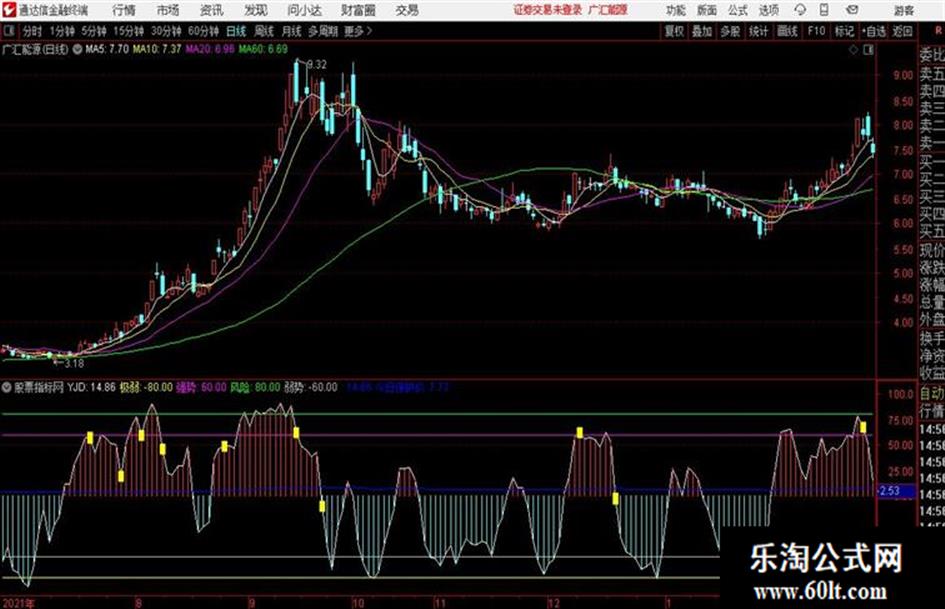Click the 9.32 high price marker
945x609 pixels.
[316, 65]
